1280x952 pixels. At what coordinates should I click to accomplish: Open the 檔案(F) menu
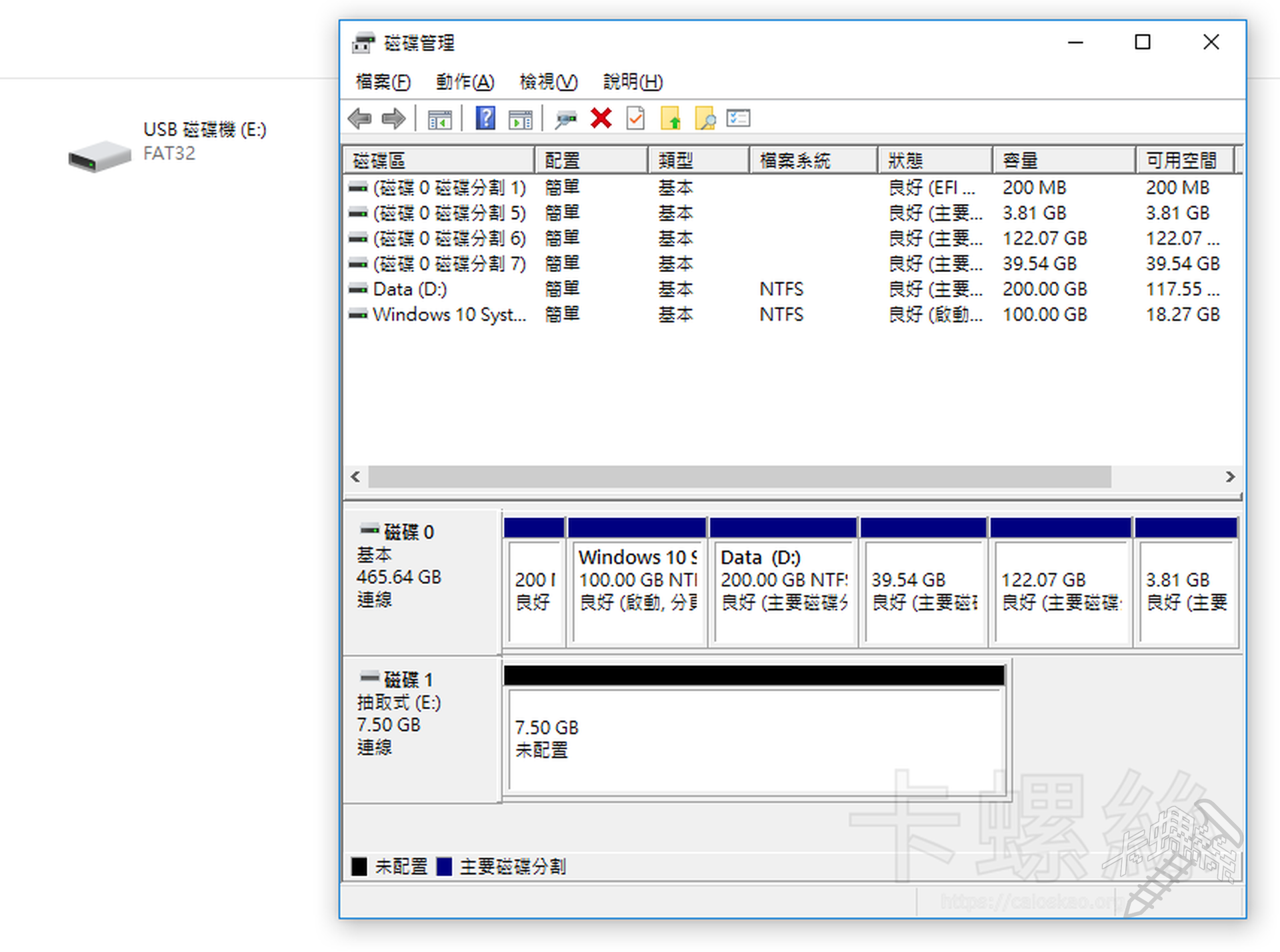tap(383, 82)
